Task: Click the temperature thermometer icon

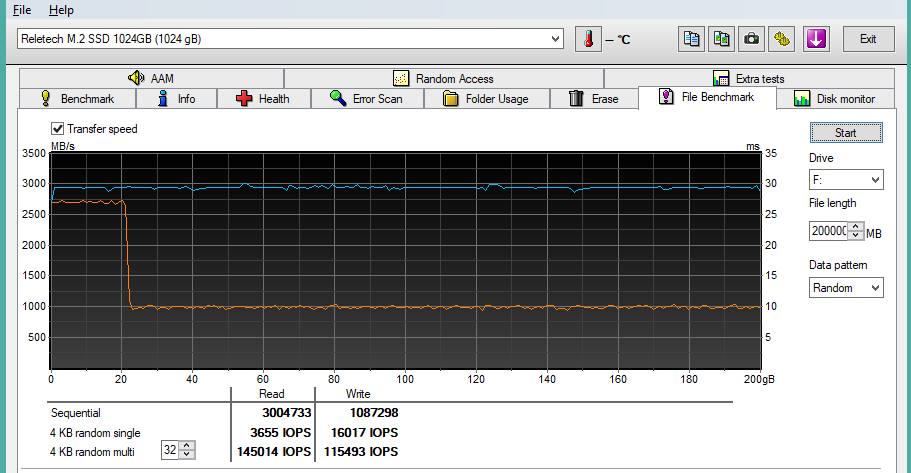Action: click(x=588, y=40)
